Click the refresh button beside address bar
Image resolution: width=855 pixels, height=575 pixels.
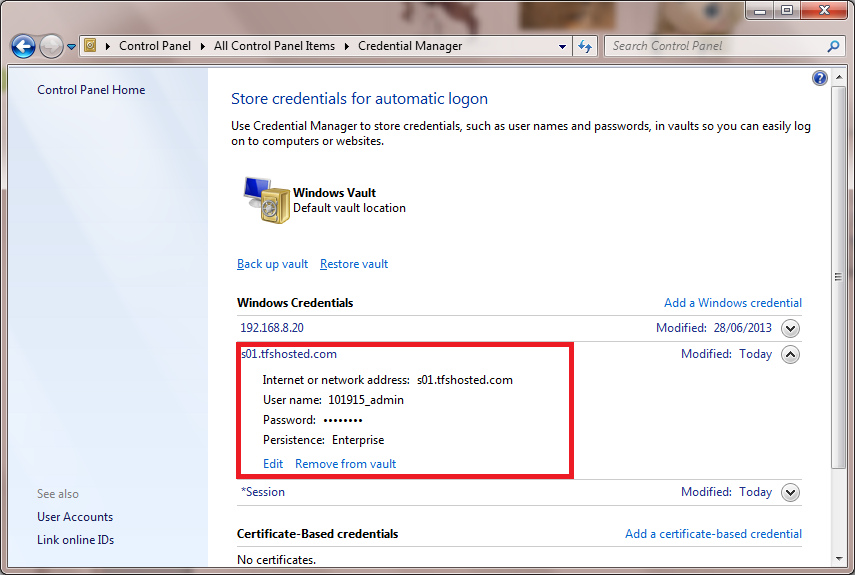point(586,46)
